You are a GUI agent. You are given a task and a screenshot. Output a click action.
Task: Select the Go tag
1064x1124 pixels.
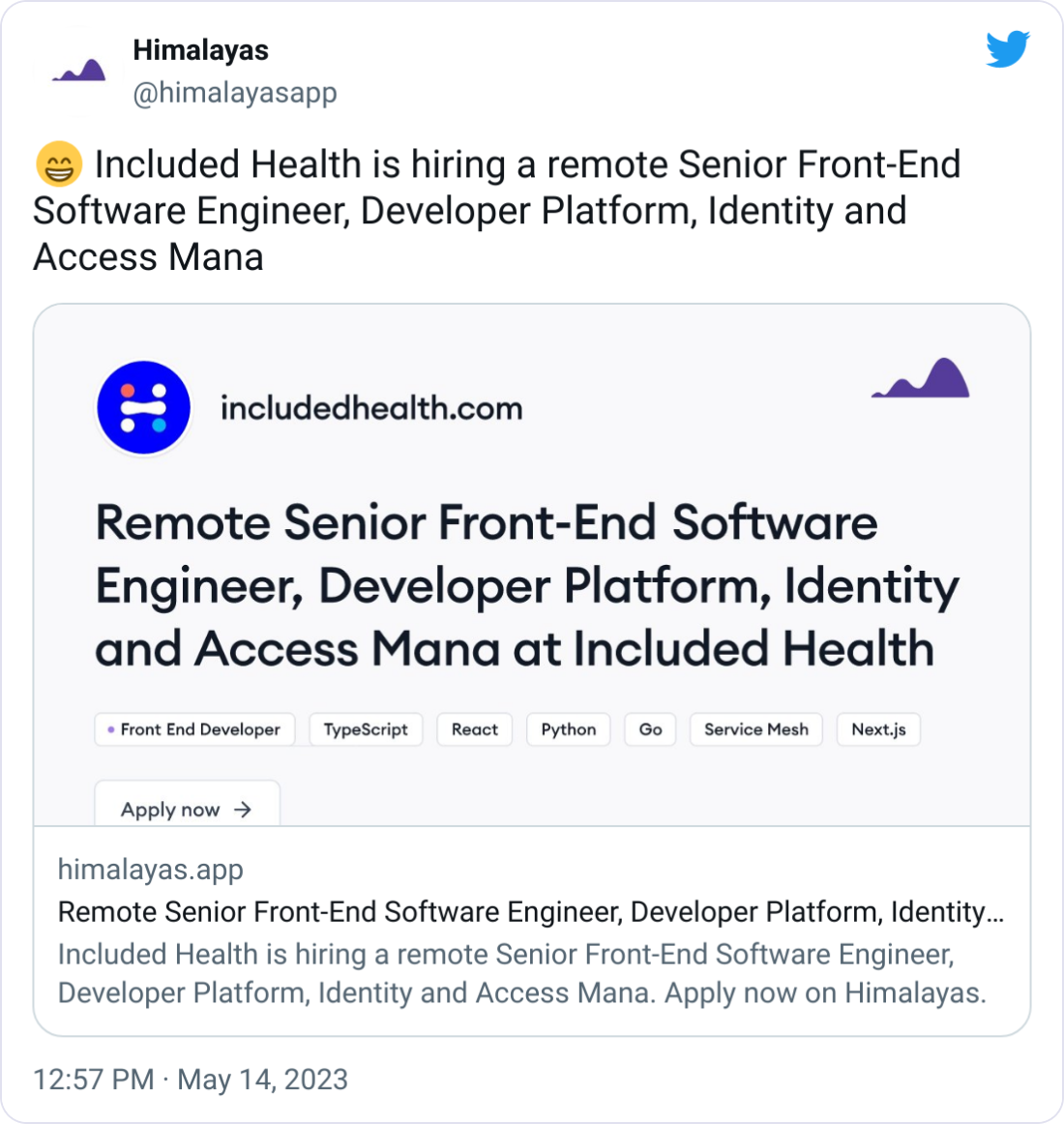coord(650,729)
